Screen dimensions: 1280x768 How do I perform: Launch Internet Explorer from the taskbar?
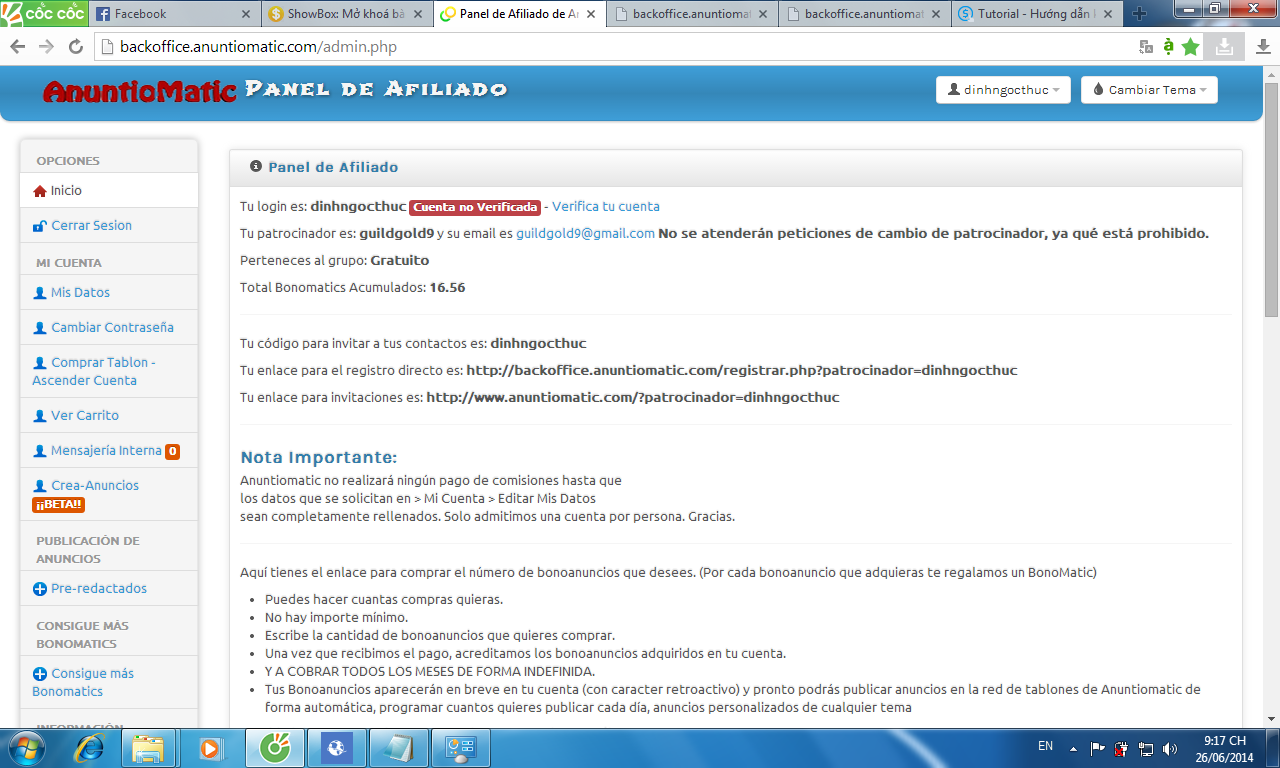pos(89,747)
